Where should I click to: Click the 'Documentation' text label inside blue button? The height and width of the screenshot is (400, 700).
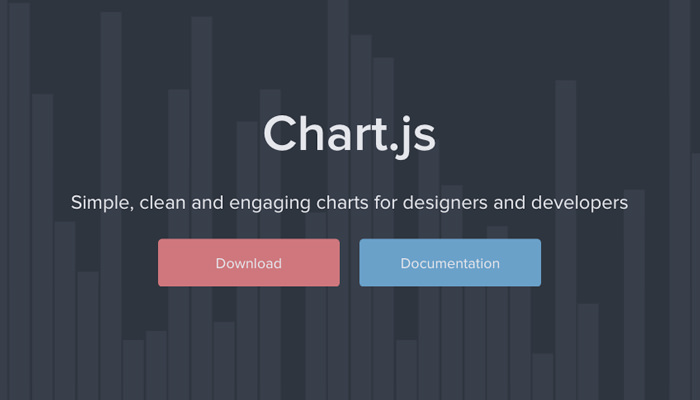coord(450,264)
